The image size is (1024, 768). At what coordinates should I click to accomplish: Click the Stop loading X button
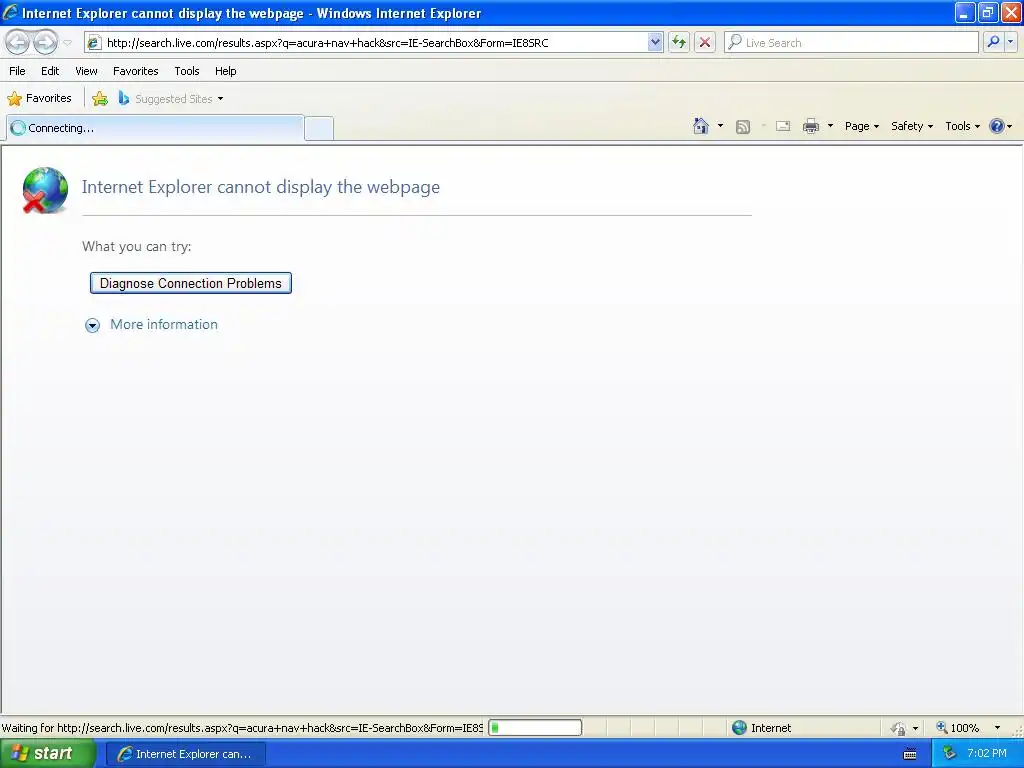point(705,42)
